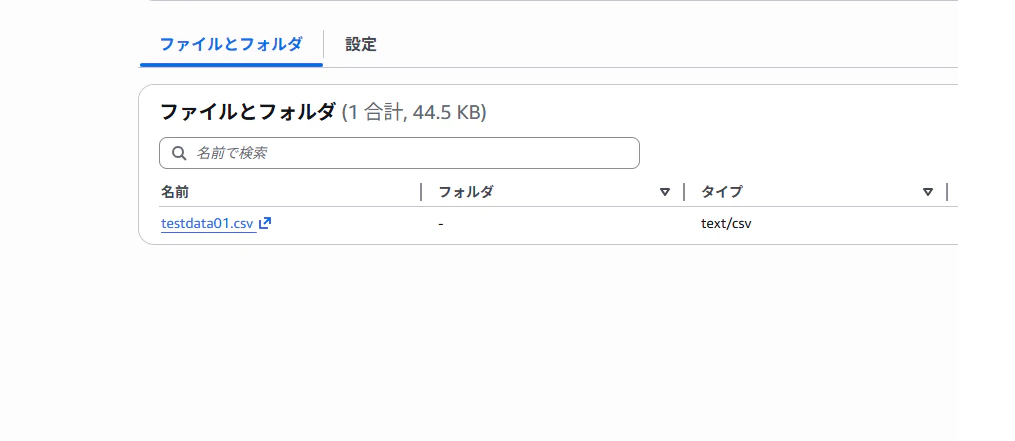
Task: Click the ファイルとフォルダ section heading
Action: [248, 112]
